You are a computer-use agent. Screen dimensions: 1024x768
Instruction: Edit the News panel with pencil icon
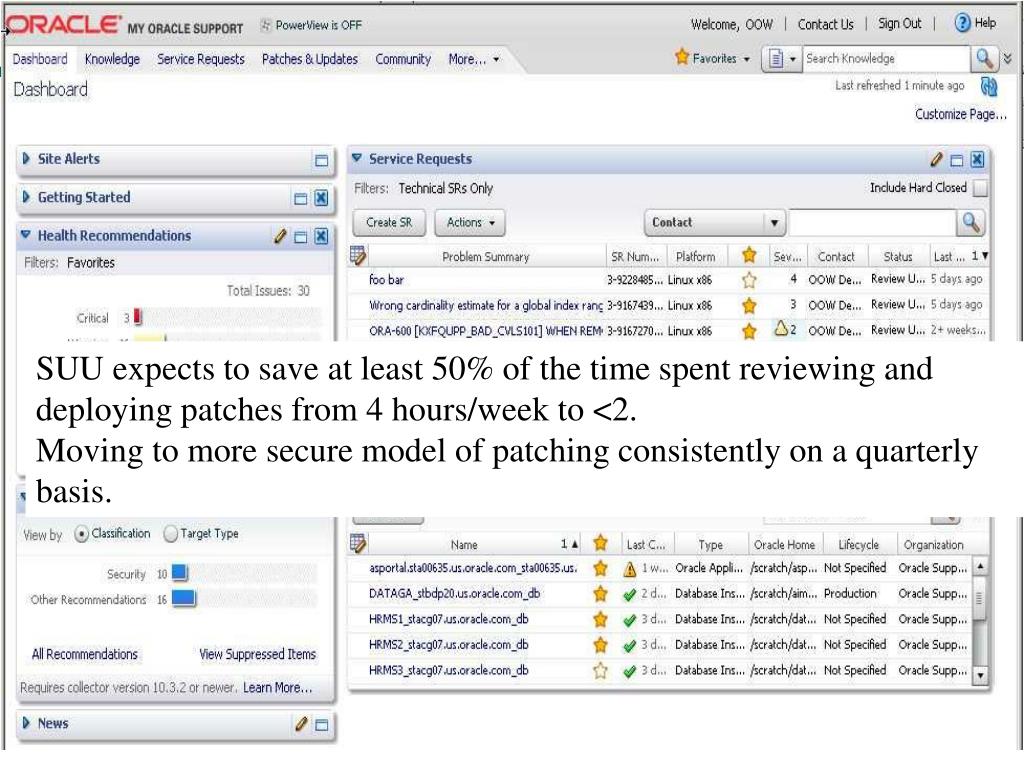click(x=301, y=724)
